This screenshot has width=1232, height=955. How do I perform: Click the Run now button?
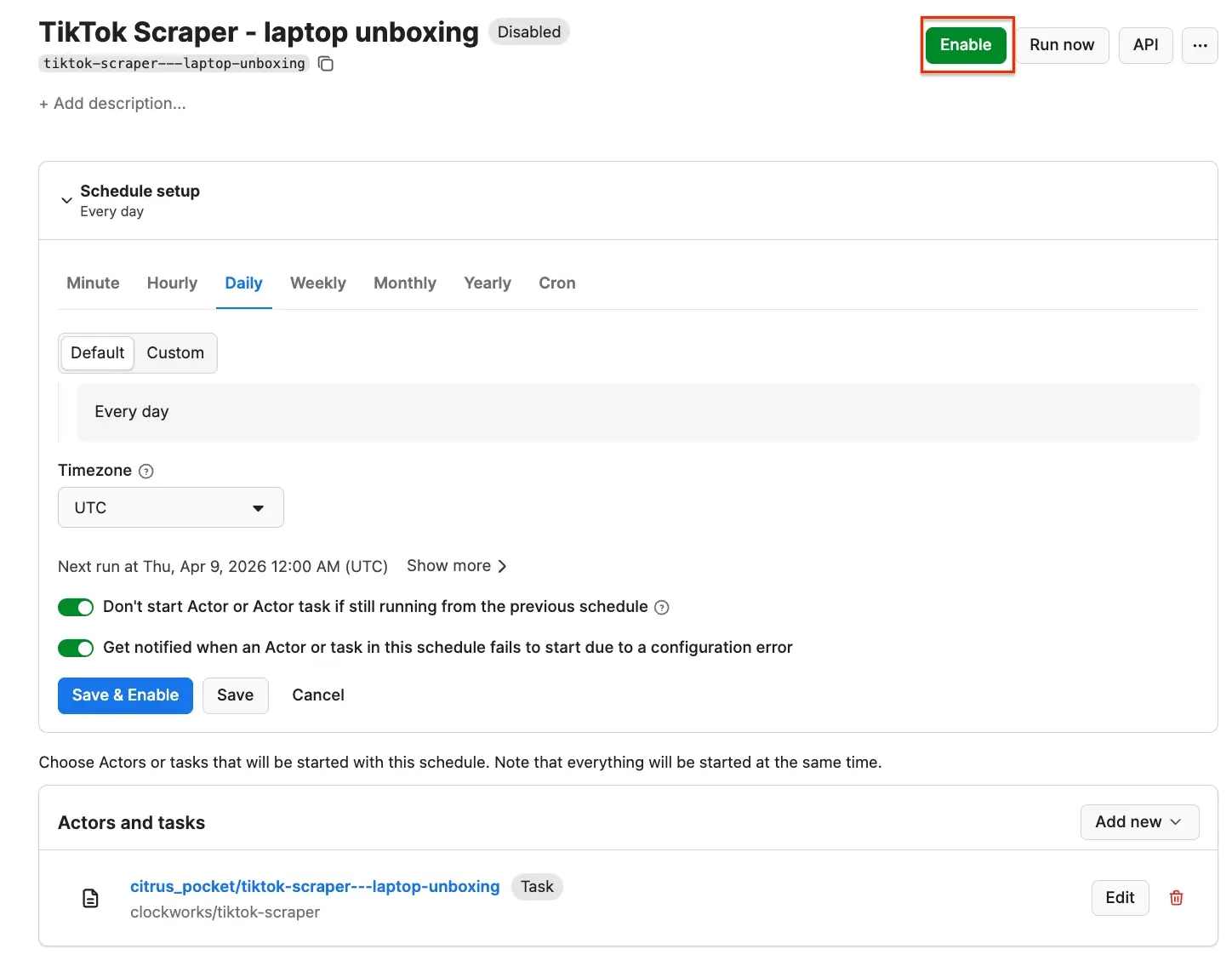coord(1062,45)
